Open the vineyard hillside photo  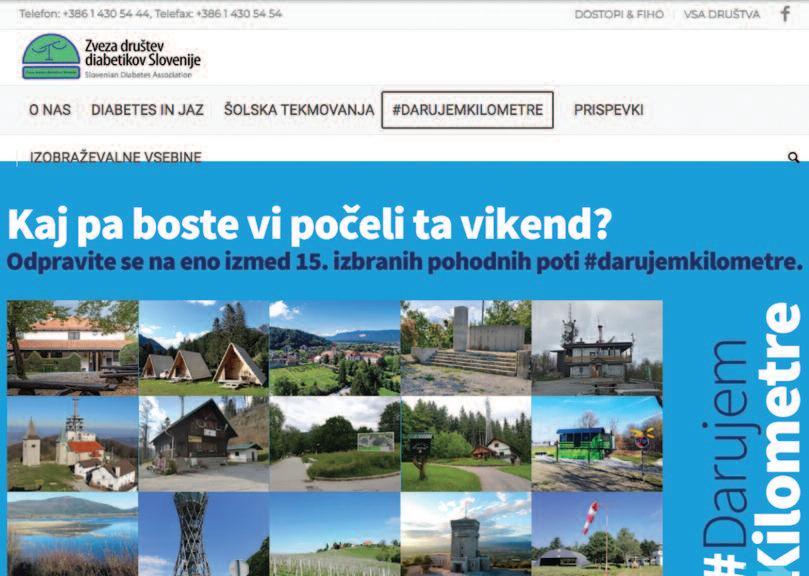pyautogui.click(x=335, y=534)
